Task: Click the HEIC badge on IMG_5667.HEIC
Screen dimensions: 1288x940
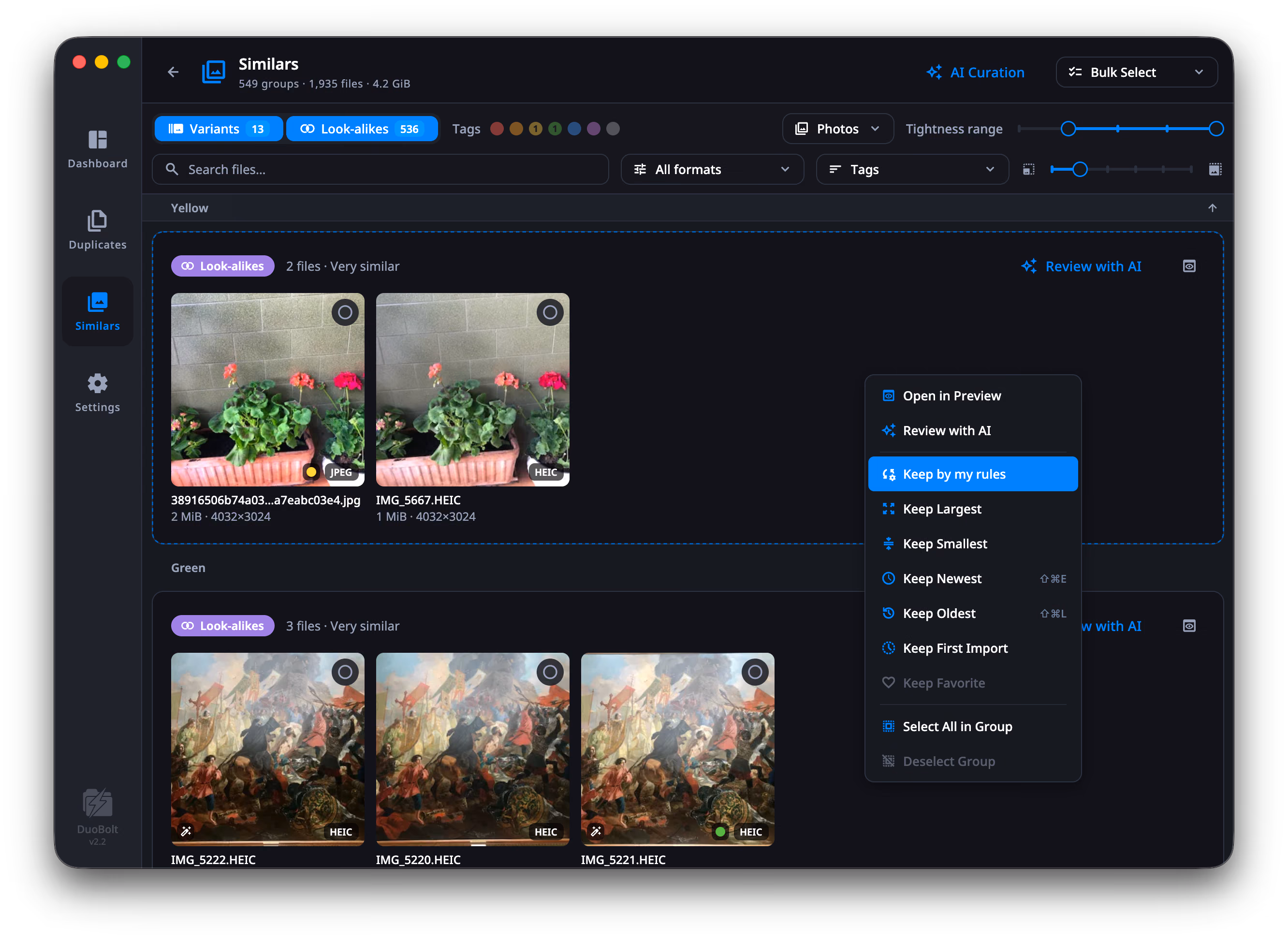Action: click(x=545, y=472)
